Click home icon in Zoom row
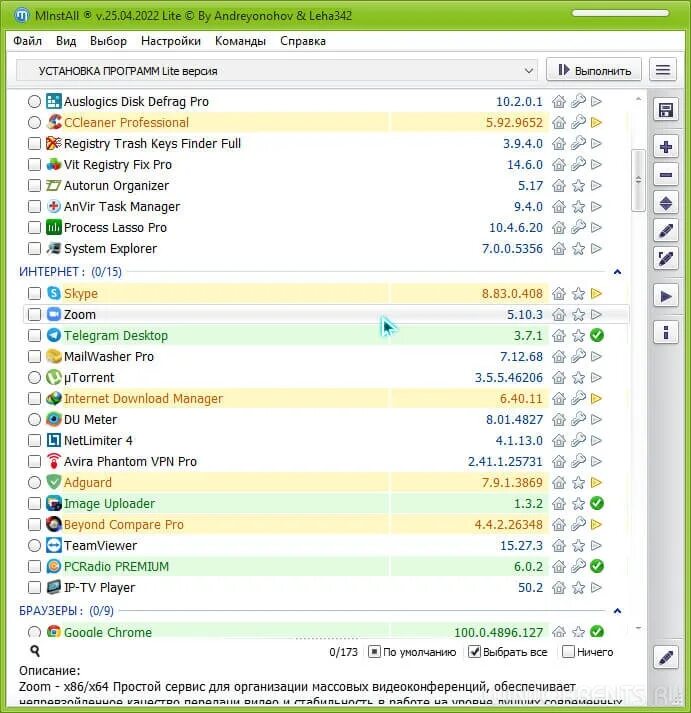The width and height of the screenshot is (691, 713). [559, 315]
